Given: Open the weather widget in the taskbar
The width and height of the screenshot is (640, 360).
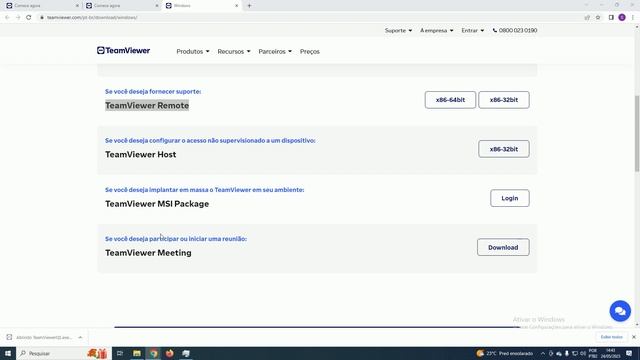Looking at the screenshot, I should 504,353.
